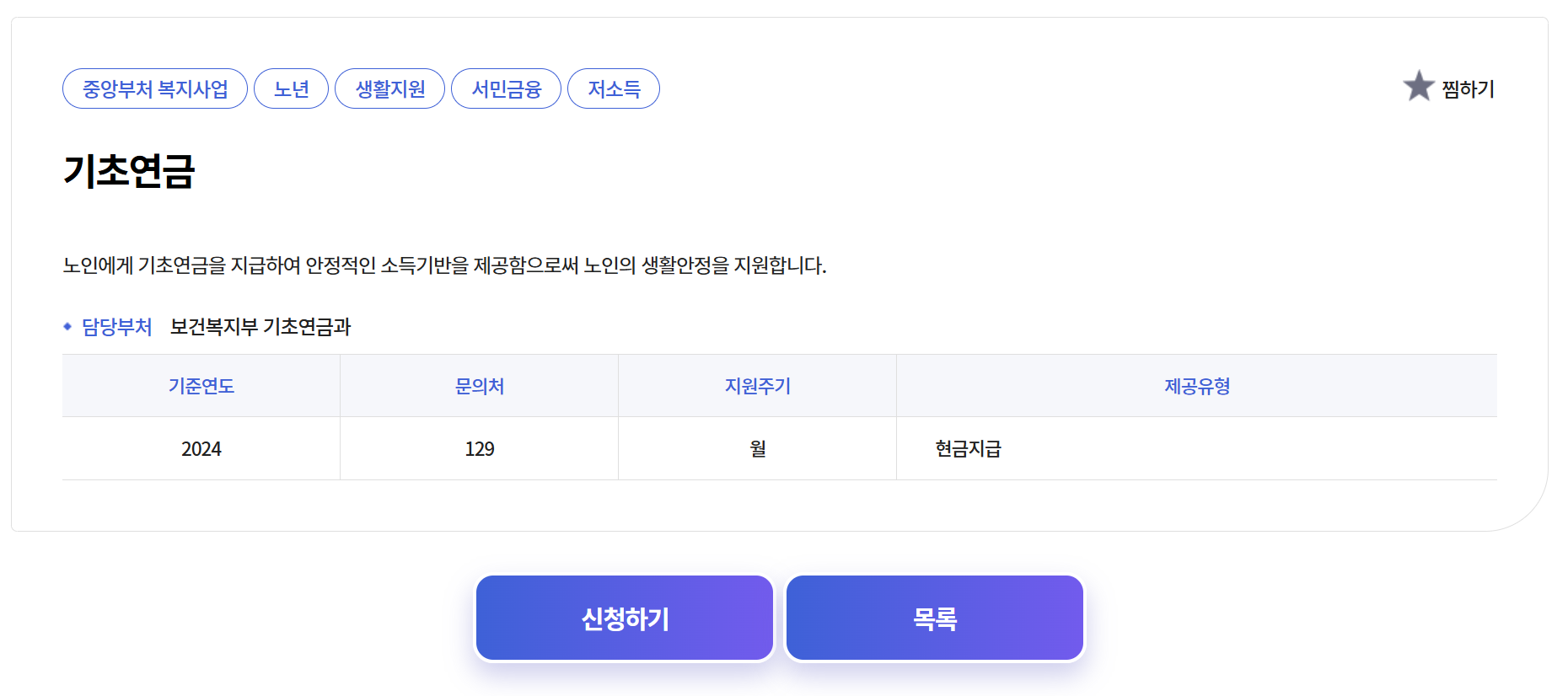Select the 문의처 table header

479,386
